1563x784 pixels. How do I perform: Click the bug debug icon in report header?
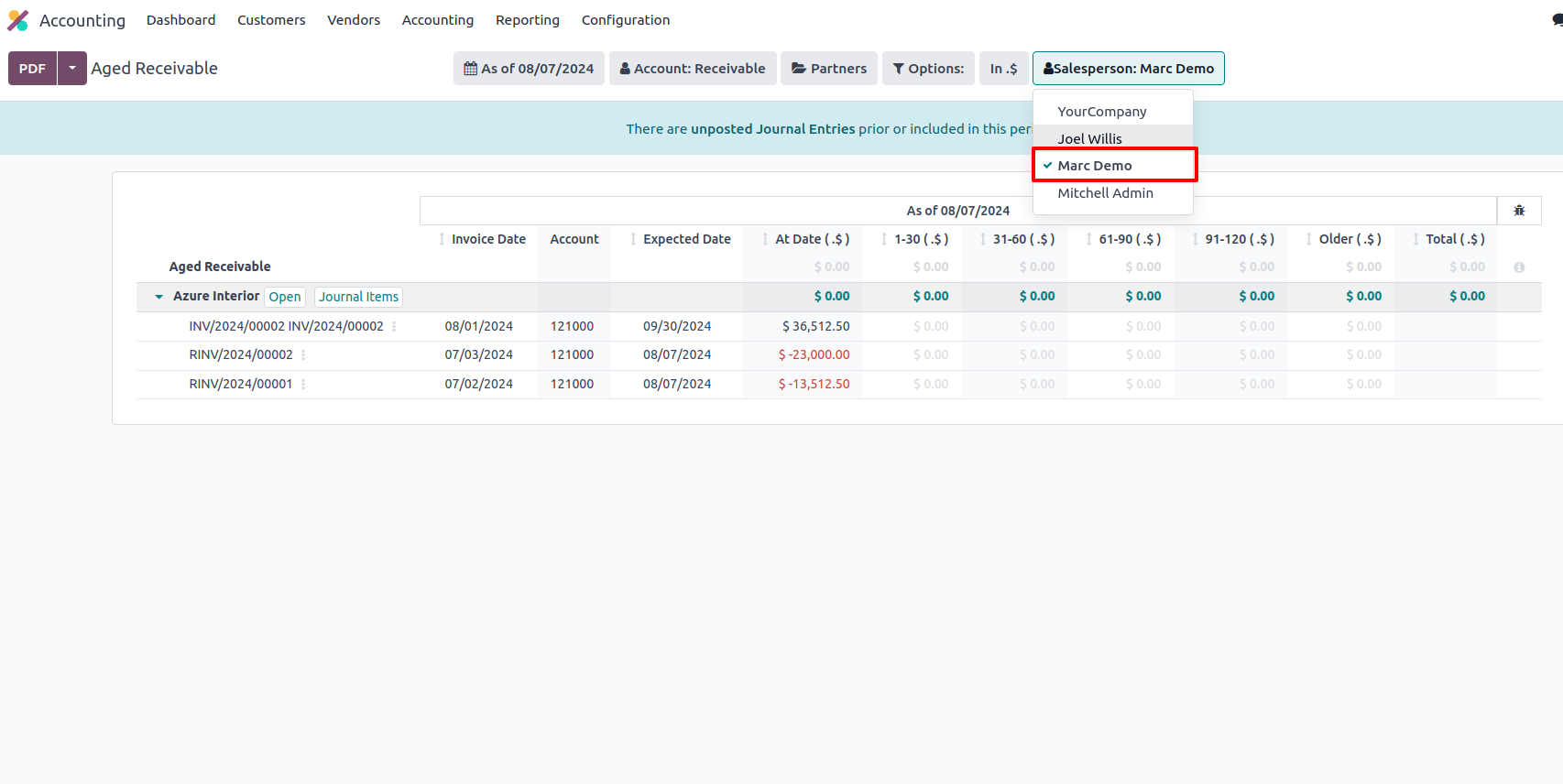click(1519, 211)
